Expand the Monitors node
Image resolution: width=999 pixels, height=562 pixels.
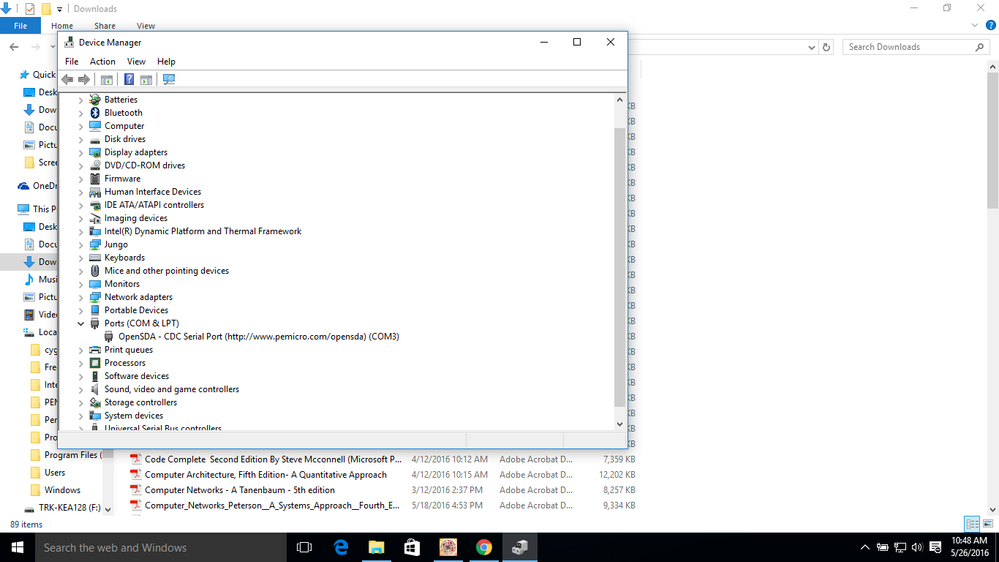click(81, 284)
